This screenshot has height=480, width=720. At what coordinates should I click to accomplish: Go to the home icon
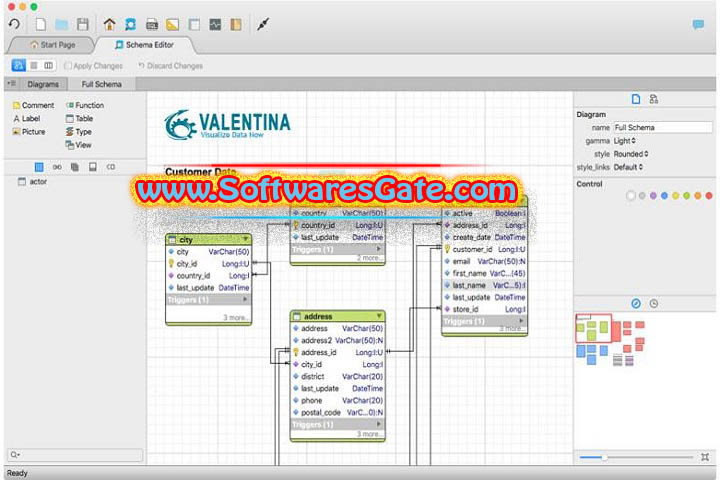tap(109, 24)
